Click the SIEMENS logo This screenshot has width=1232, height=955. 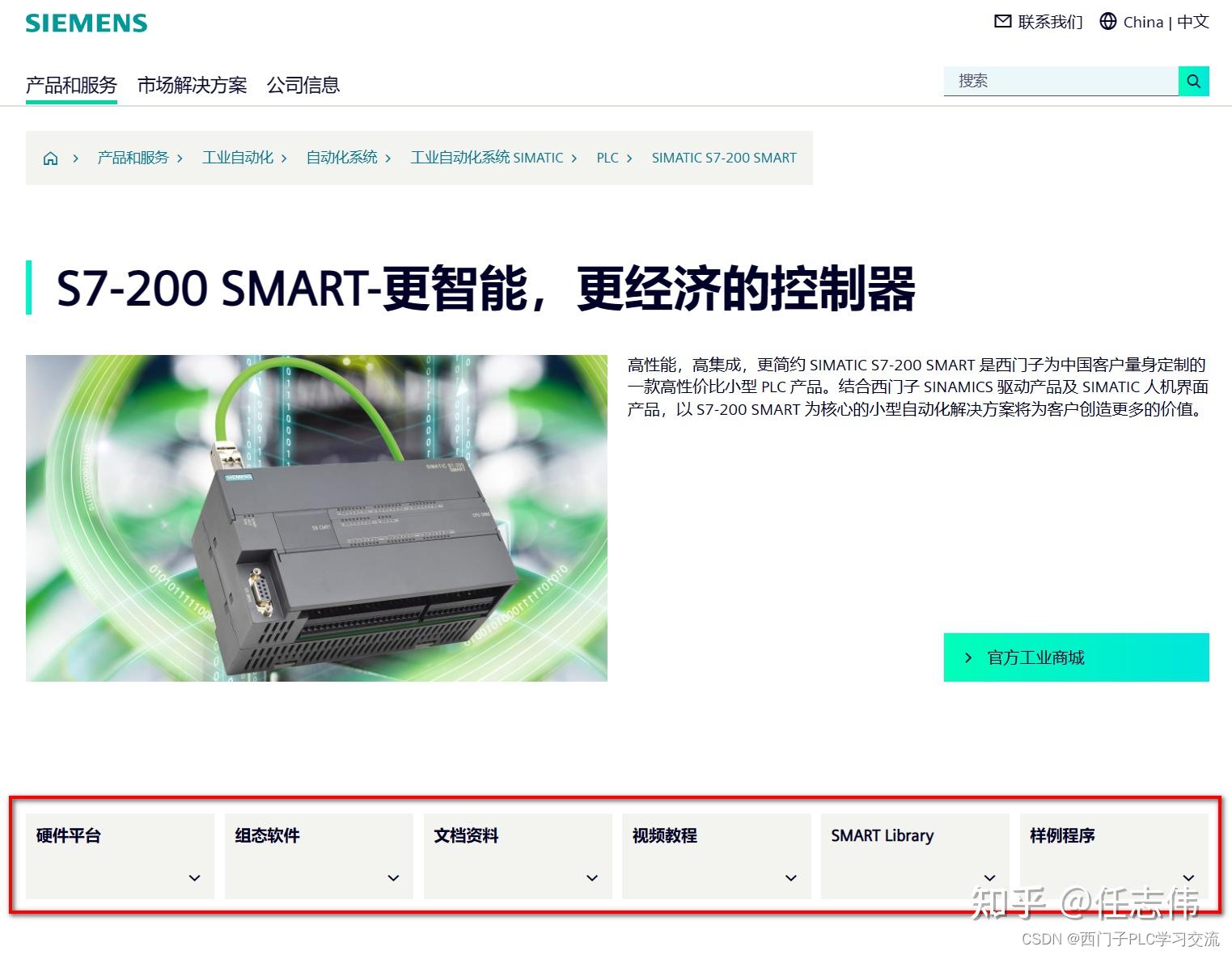coord(85,22)
